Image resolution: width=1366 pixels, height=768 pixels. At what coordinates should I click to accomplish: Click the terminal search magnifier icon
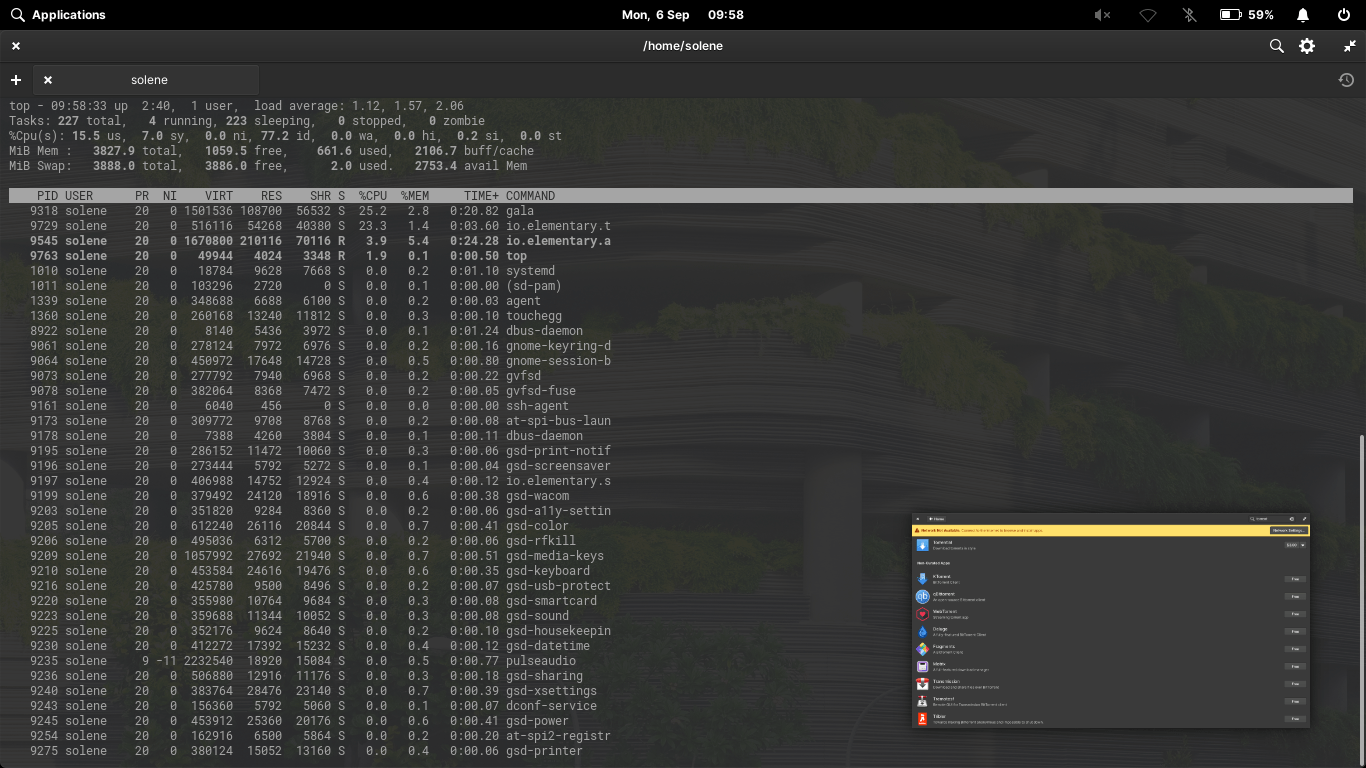tap(1276, 46)
